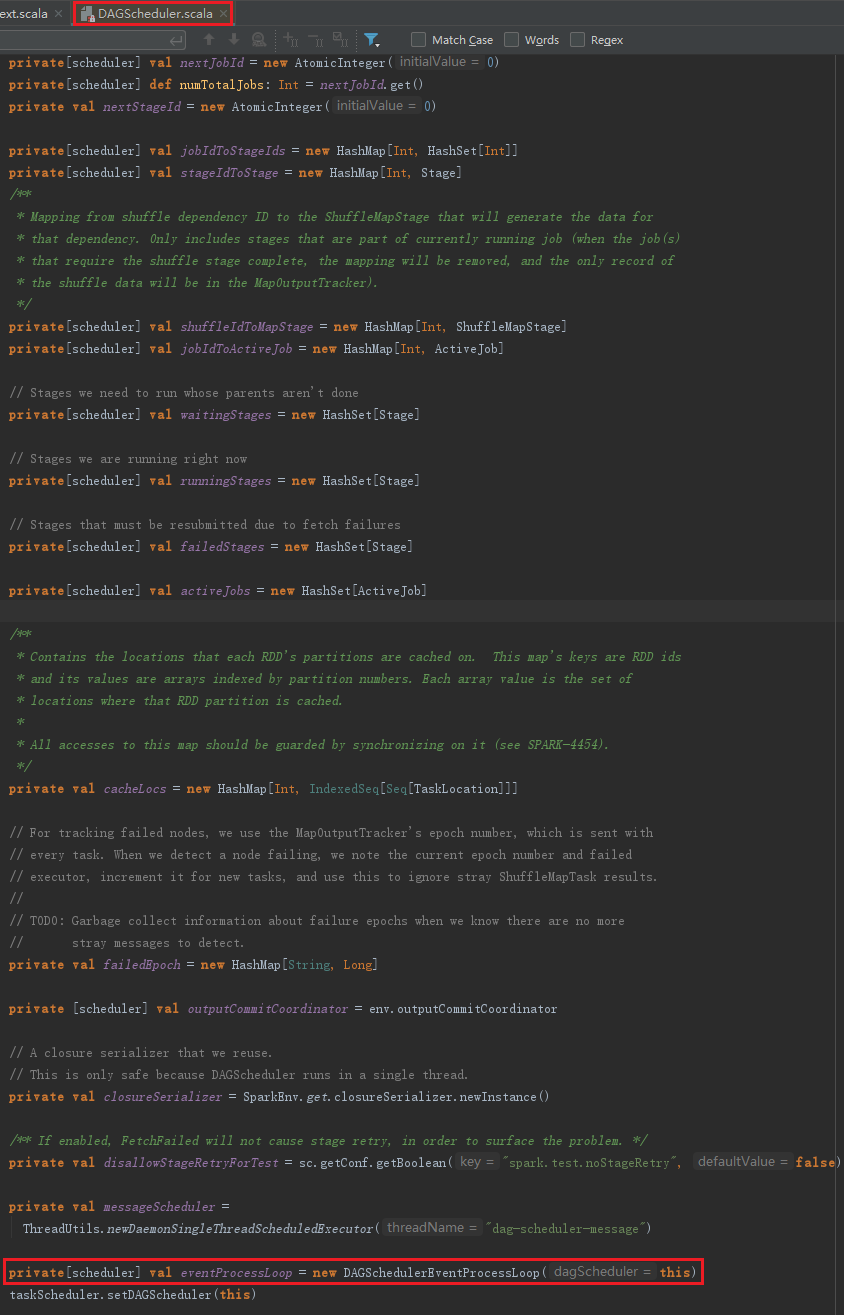
Task: Click "Stages we are running right now" comment
Action: pyautogui.click(x=128, y=458)
